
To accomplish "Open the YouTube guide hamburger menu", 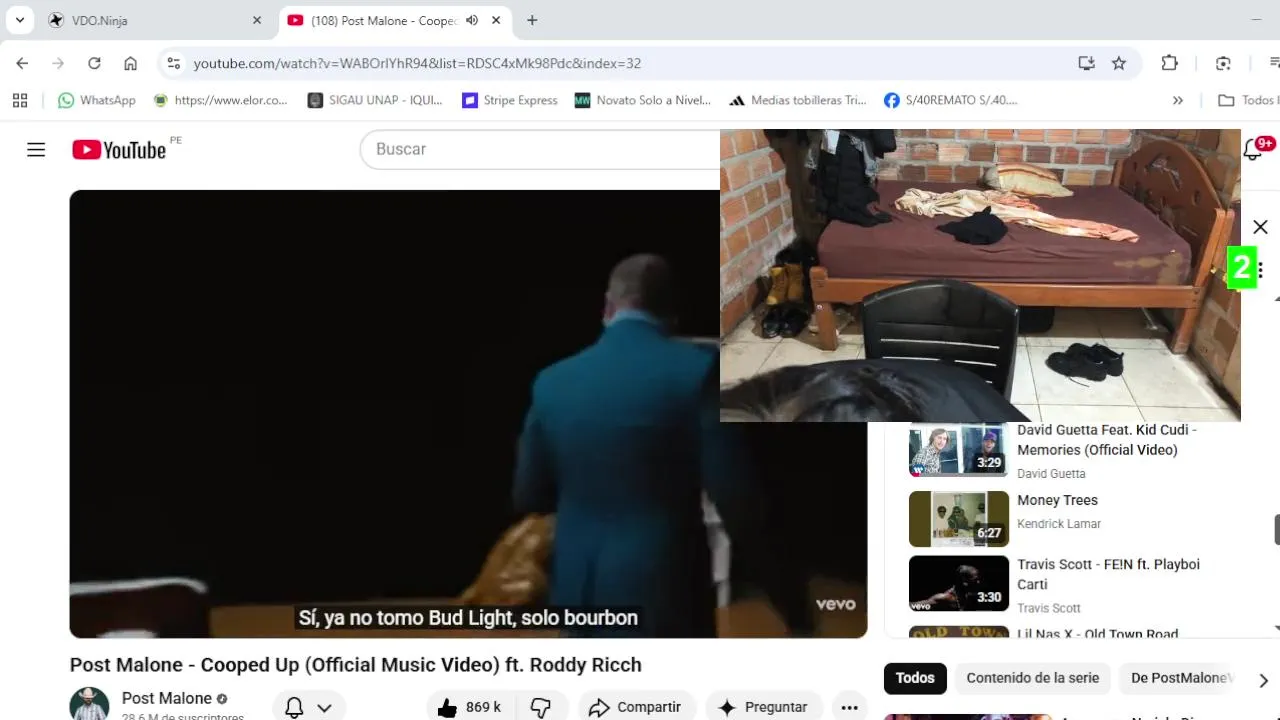I will point(36,150).
